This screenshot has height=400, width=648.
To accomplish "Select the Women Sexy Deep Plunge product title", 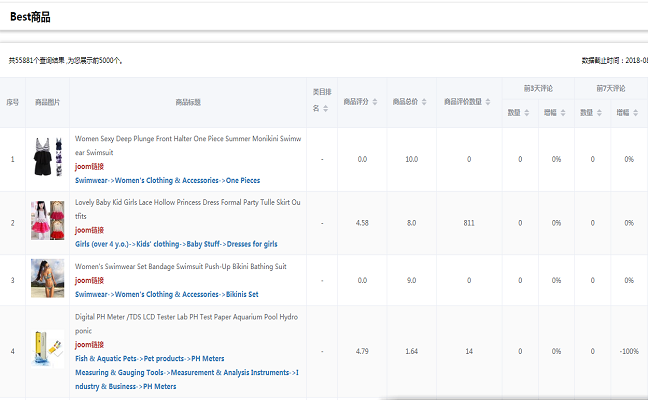I will (188, 145).
